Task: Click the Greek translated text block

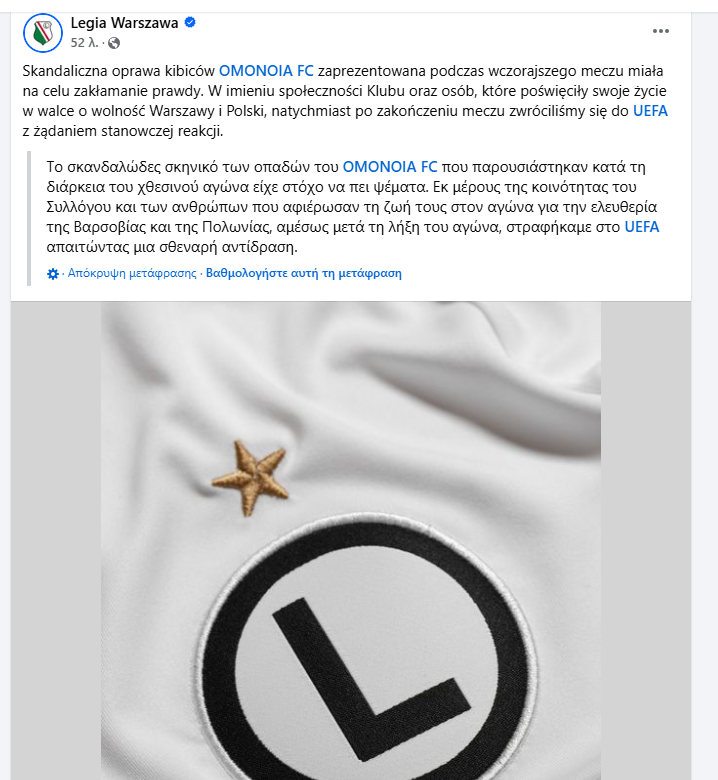Action: pyautogui.click(x=353, y=207)
